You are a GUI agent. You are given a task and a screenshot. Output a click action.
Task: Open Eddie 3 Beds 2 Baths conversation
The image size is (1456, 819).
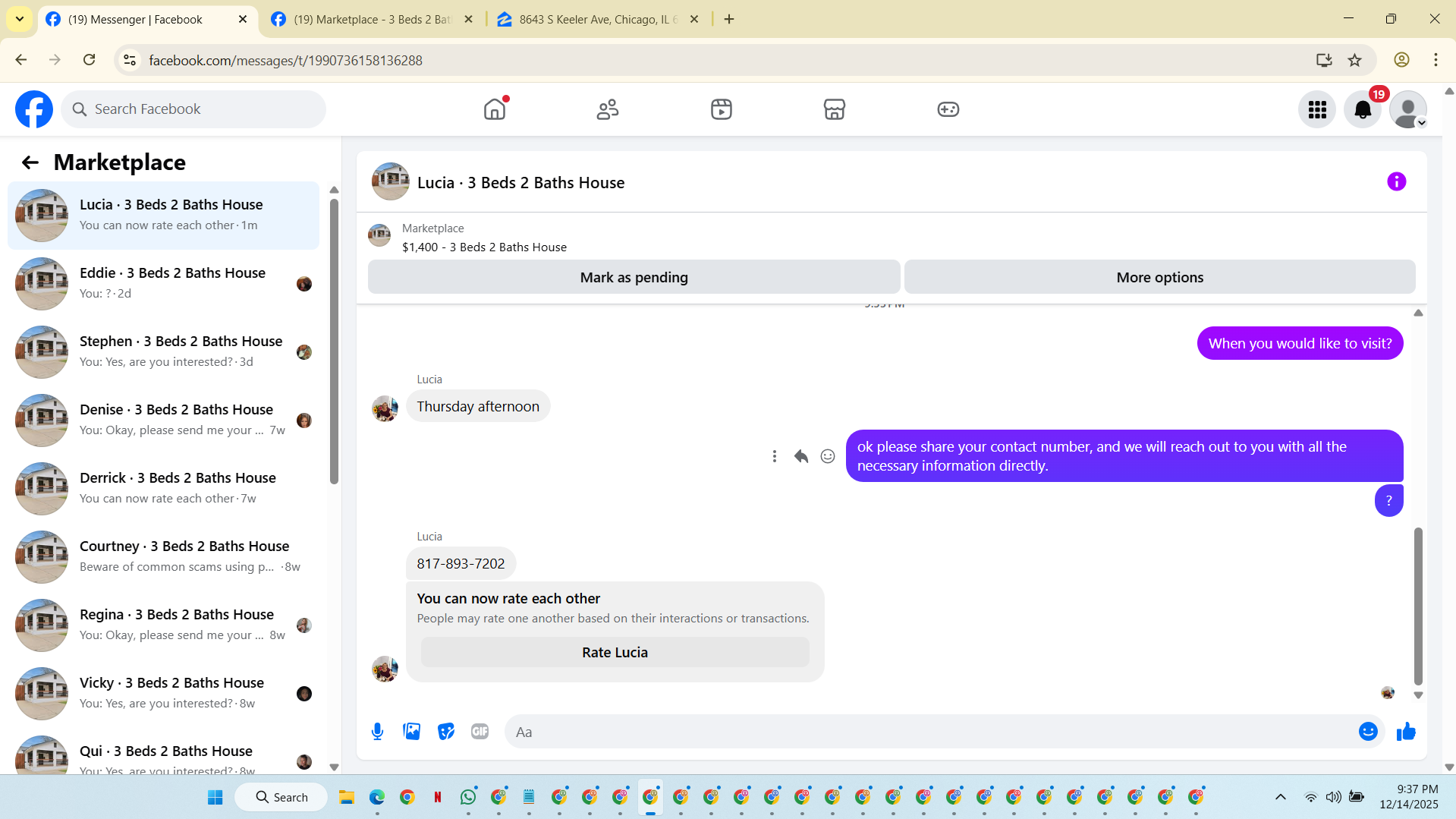[x=163, y=284]
